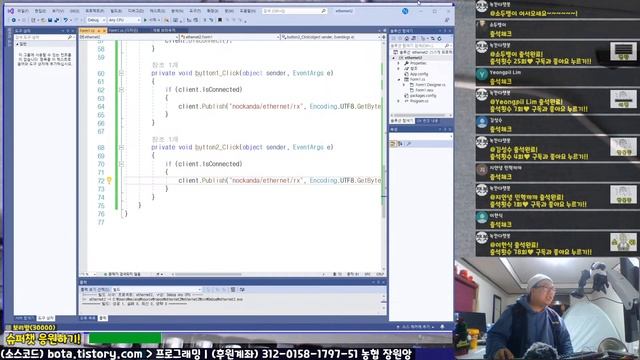640x360 pixels.
Task: Click the Visual Studio logo icon
Action: [11, 11]
